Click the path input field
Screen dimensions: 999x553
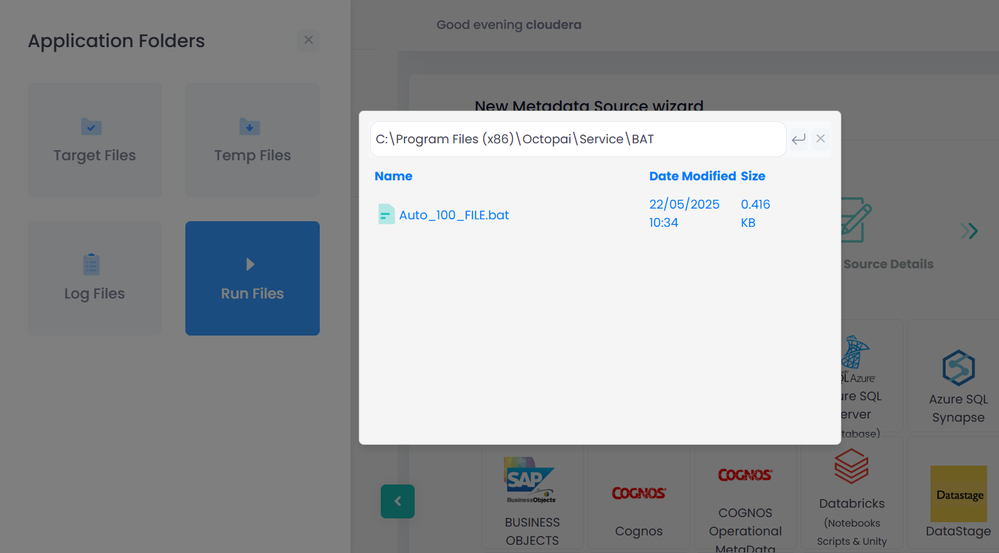click(578, 139)
